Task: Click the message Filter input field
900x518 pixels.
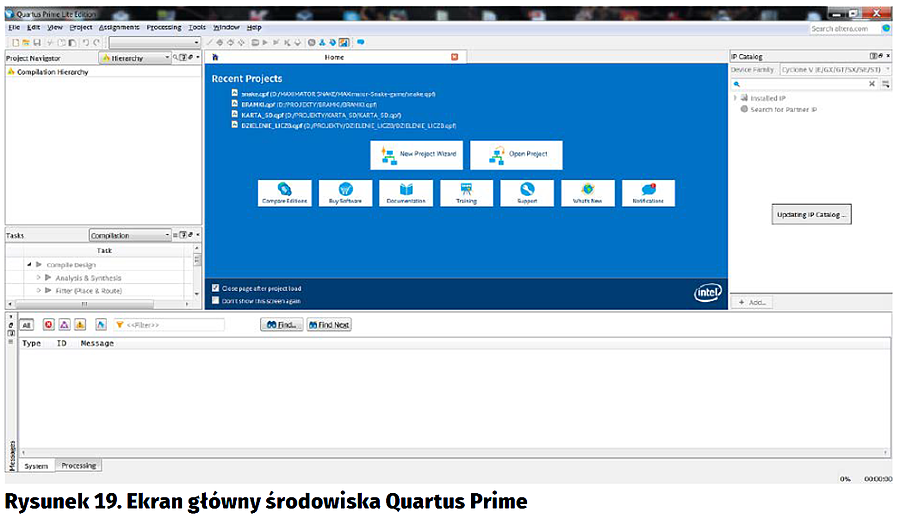Action: click(170, 325)
